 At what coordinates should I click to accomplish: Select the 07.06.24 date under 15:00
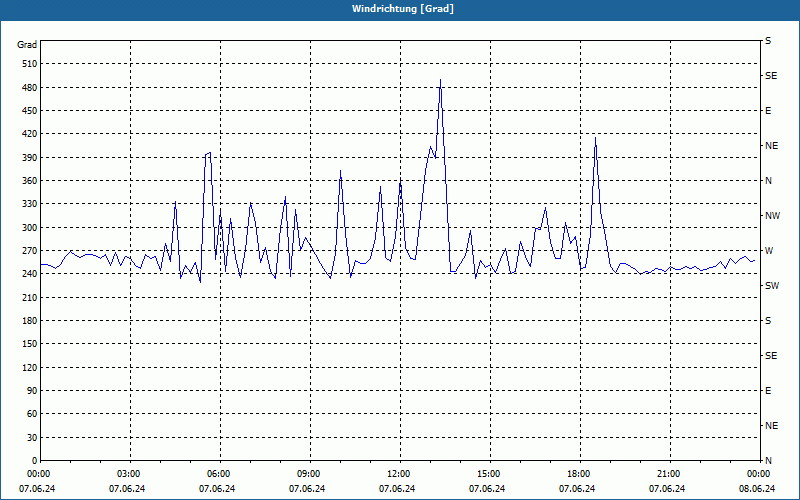487,489
